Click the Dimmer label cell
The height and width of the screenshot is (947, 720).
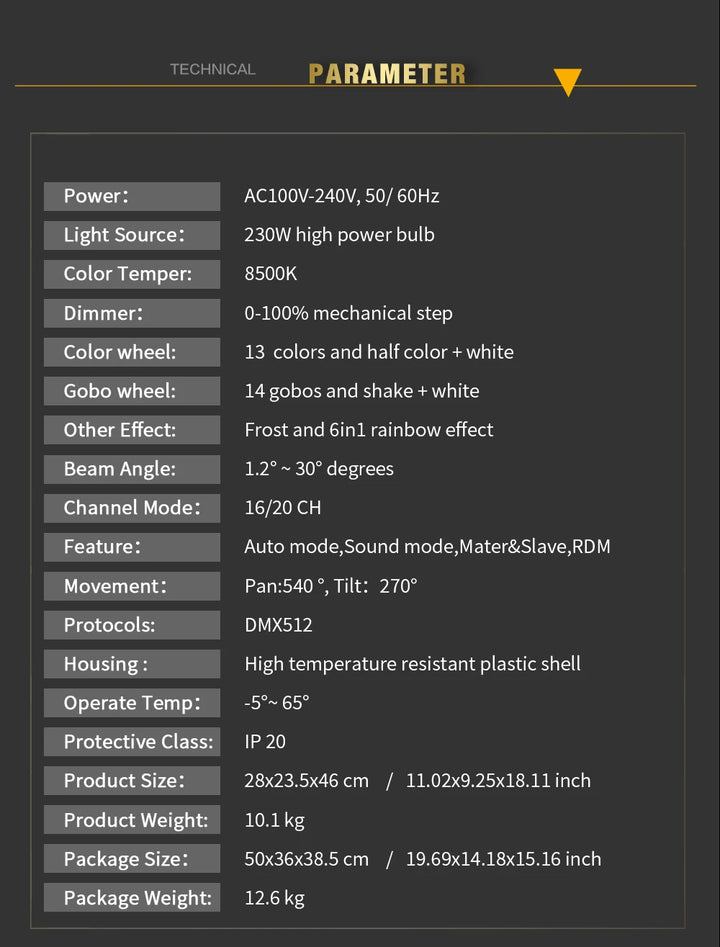(132, 313)
